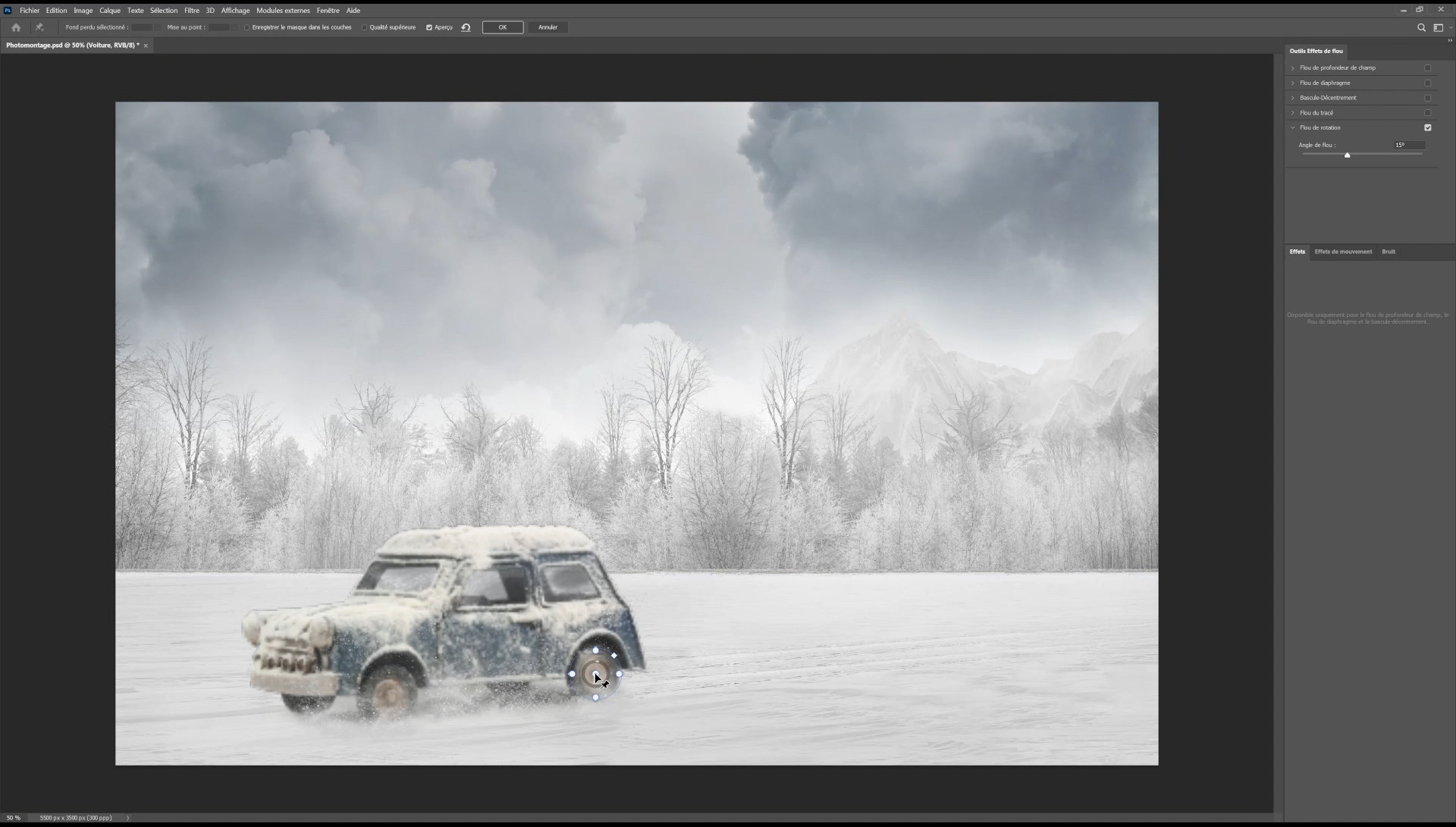Open the Modules externes menu

pyautogui.click(x=283, y=11)
